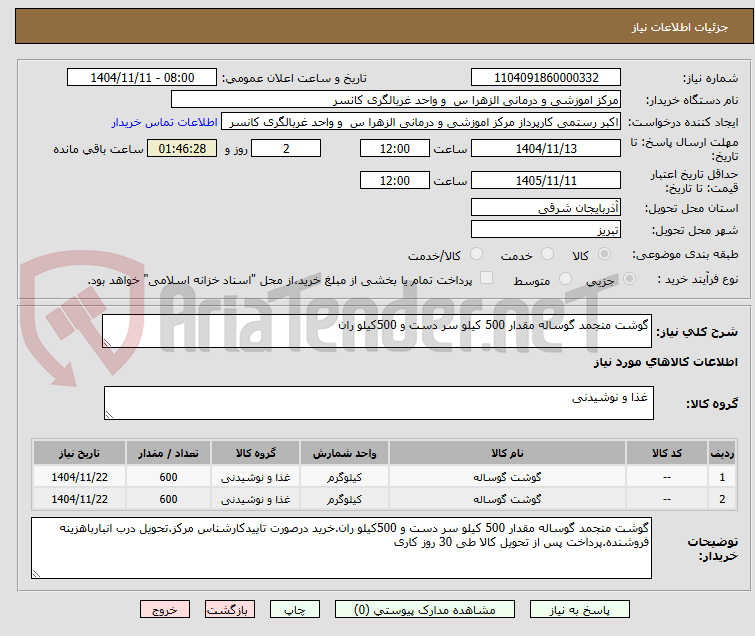Click row number 1 cell

coord(722,477)
